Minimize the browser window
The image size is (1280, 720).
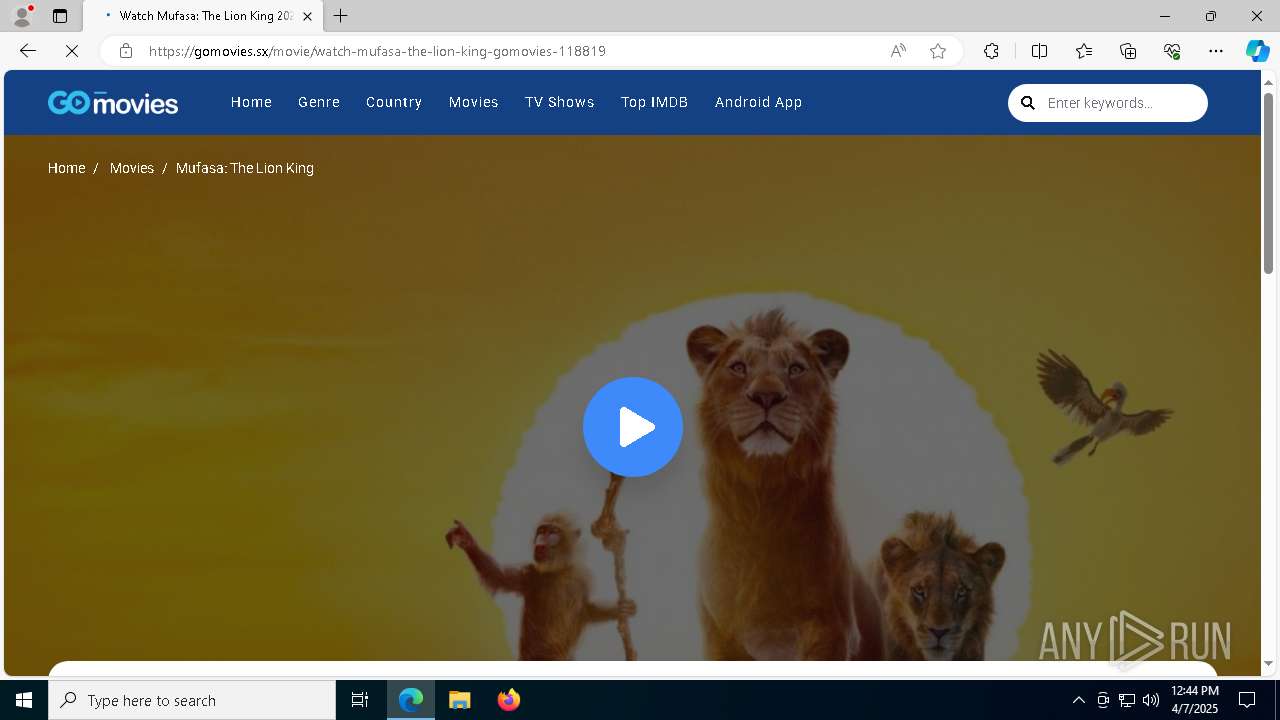pyautogui.click(x=1165, y=16)
